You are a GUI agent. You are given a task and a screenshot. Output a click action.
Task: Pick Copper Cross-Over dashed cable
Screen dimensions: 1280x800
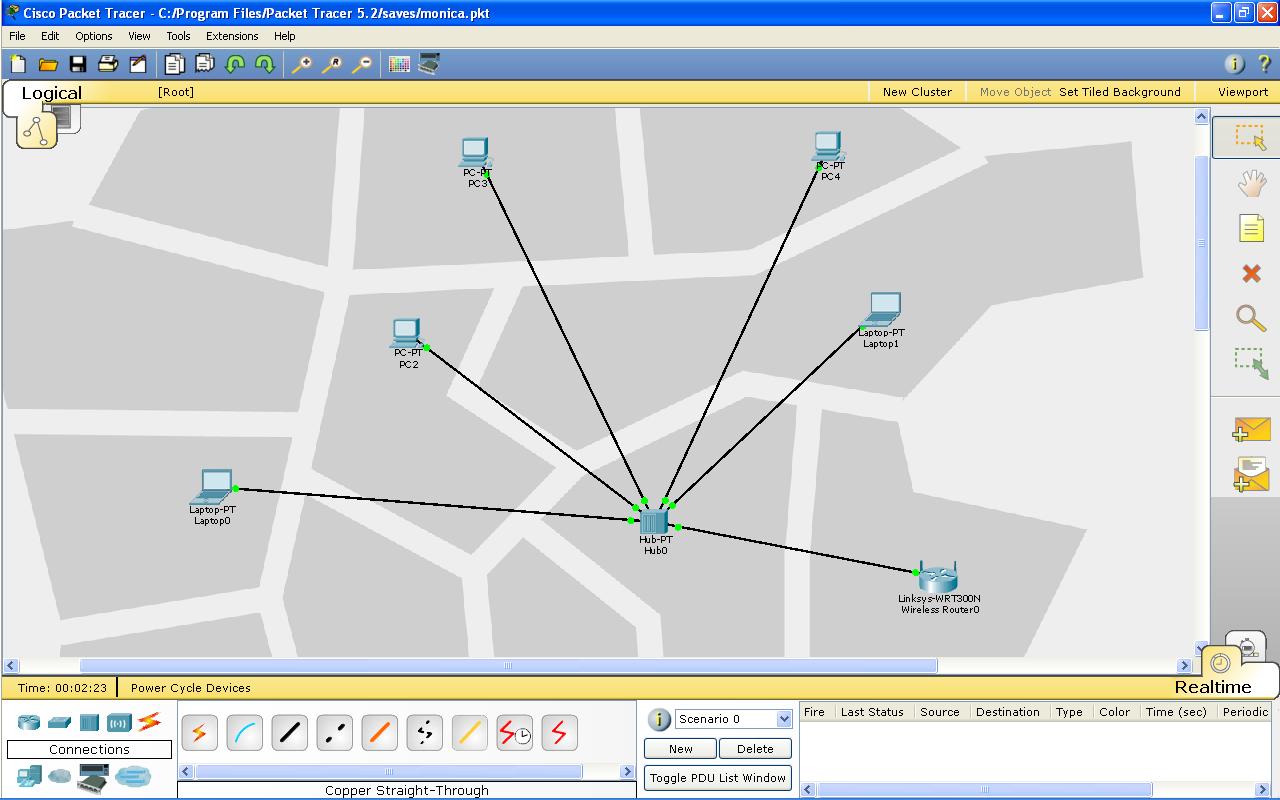(334, 734)
